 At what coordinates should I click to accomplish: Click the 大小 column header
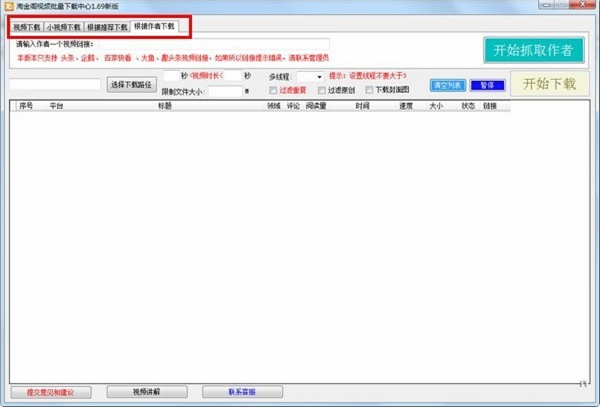[x=436, y=106]
